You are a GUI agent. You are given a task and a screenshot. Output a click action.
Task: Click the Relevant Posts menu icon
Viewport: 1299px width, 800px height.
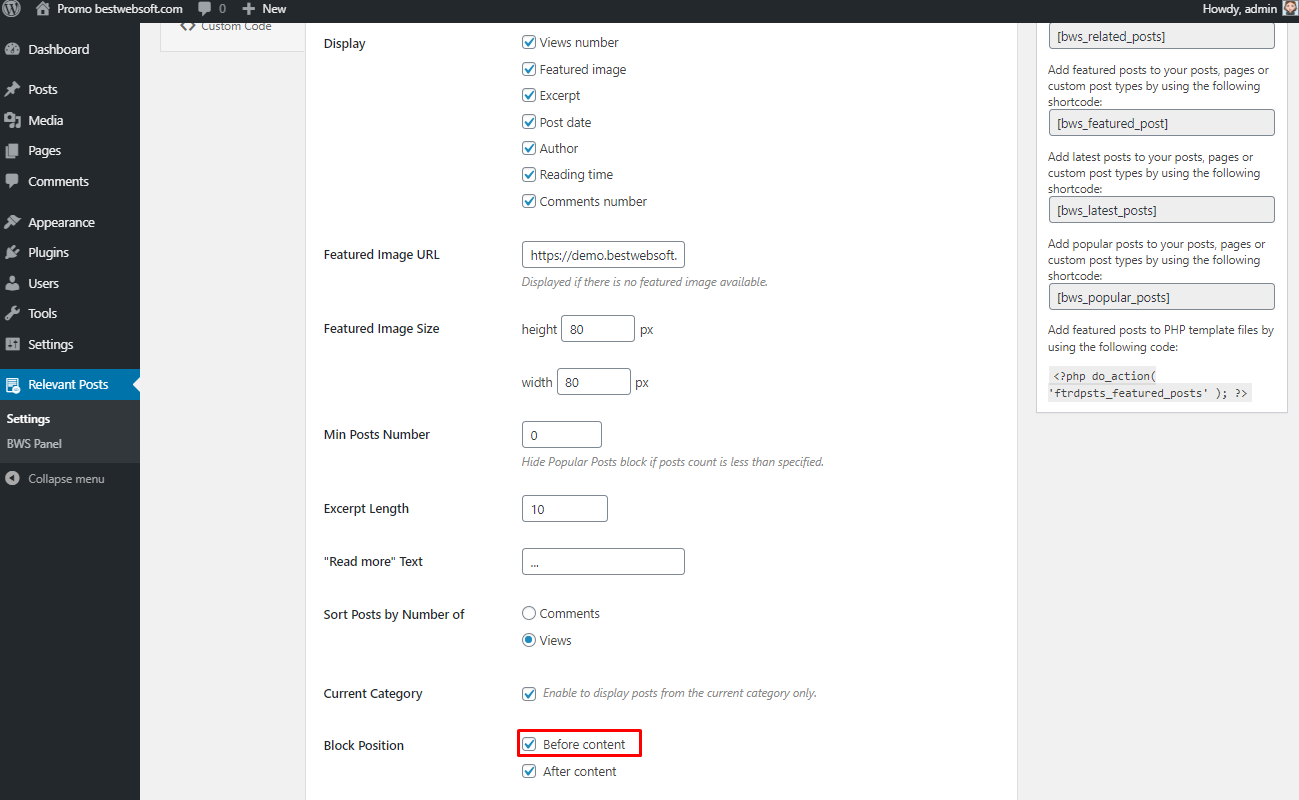click(12, 385)
